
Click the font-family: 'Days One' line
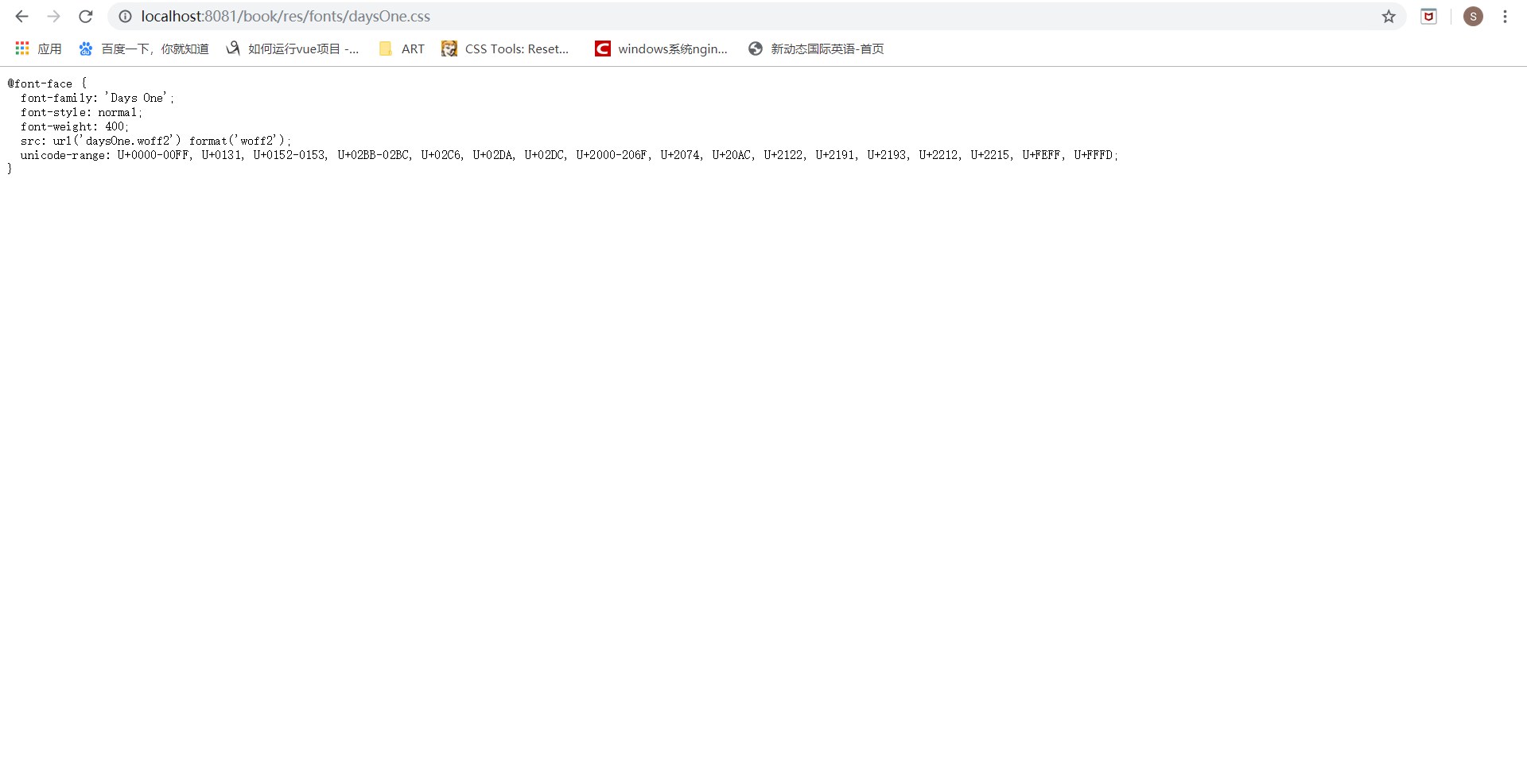tap(97, 98)
